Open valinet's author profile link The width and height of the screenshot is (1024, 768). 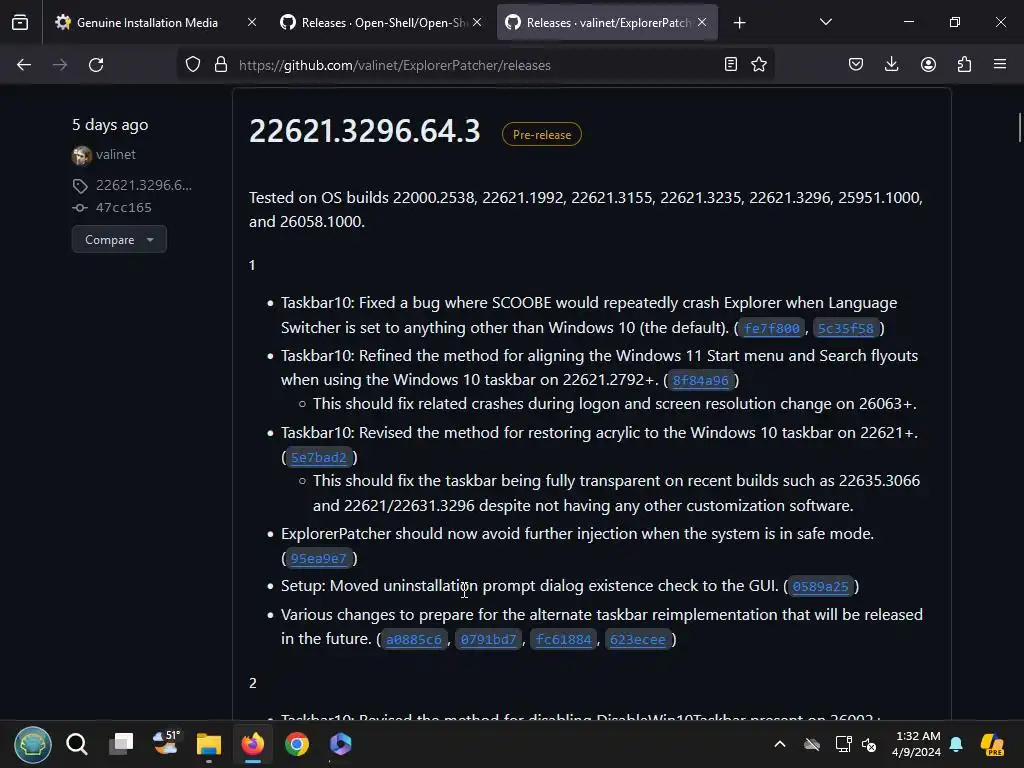pos(116,155)
